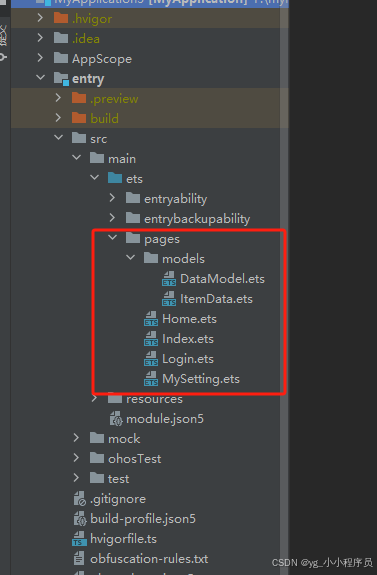The height and width of the screenshot is (575, 377).
Task: Click the .preview orange folder icon
Action: (79, 98)
